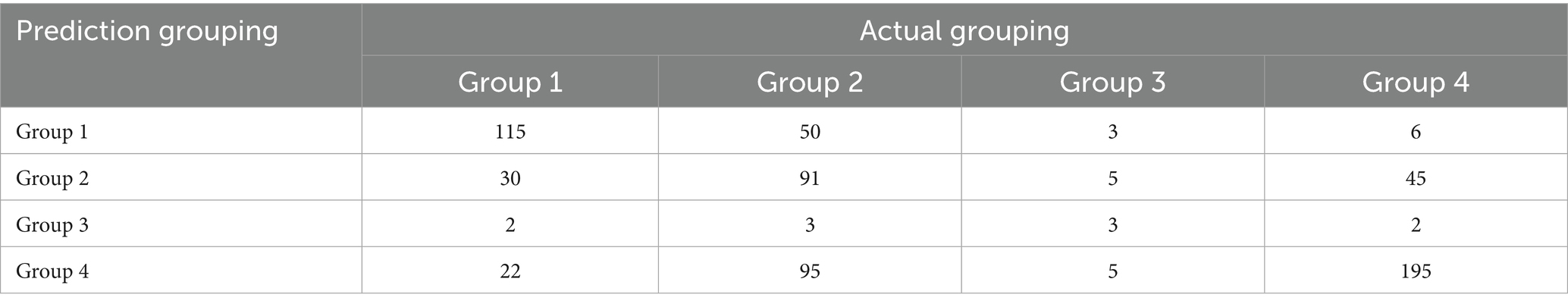The image size is (1568, 307).
Task: Select the cell containing value 50
Action: [810, 132]
